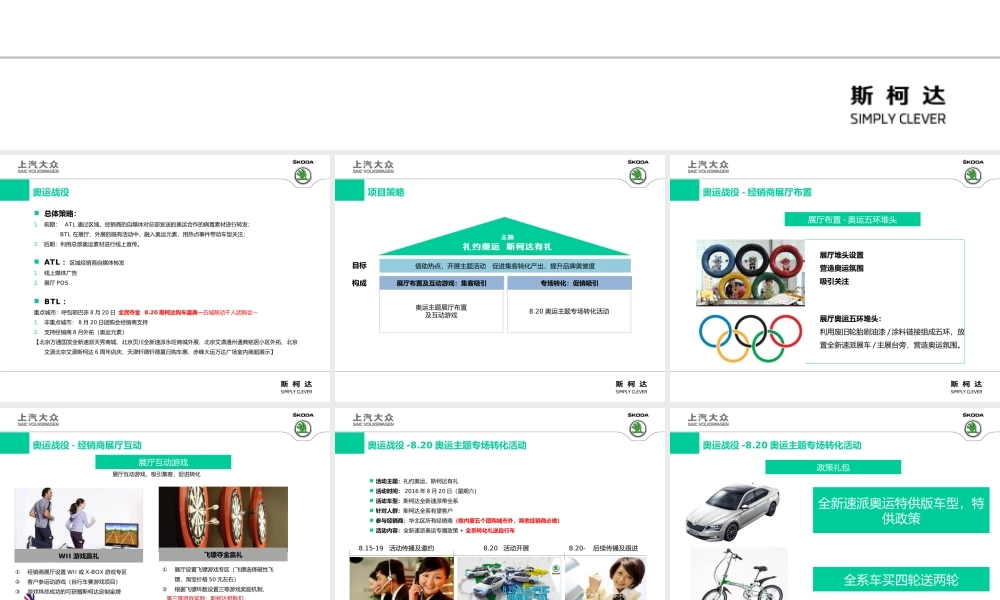Click the 上汽大众 logo on the 政策礼包 slide

pyautogui.click(x=708, y=420)
